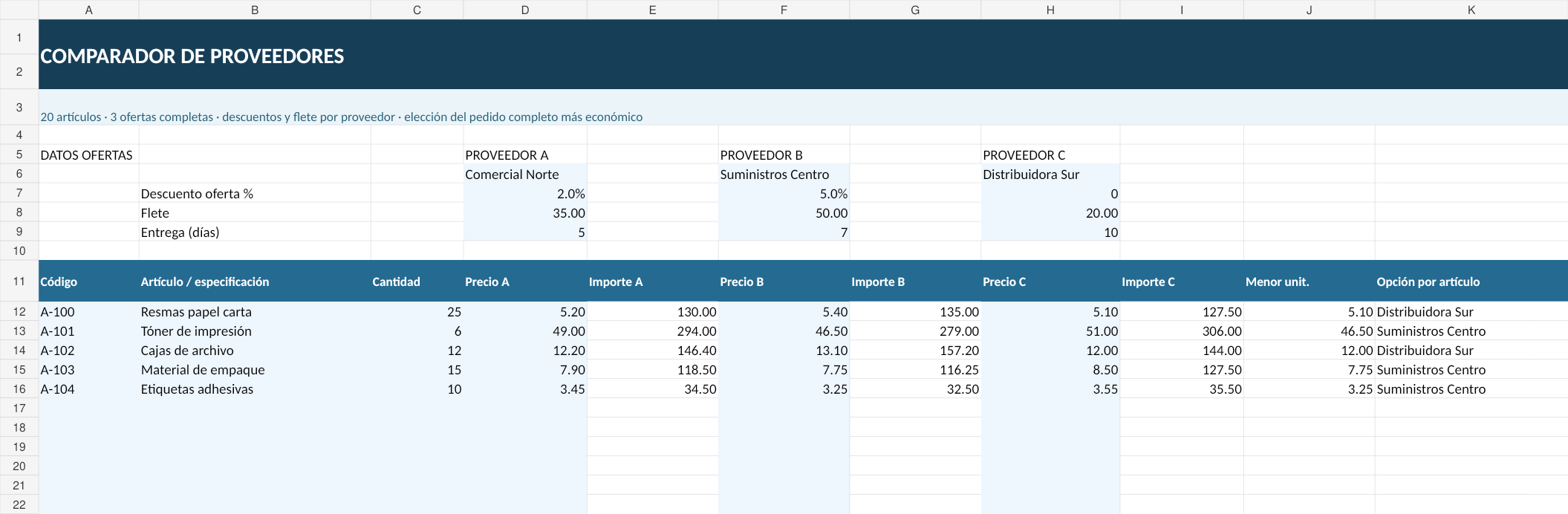Select the 'Material de empaque' cell
1568x514 pixels.
[255, 369]
